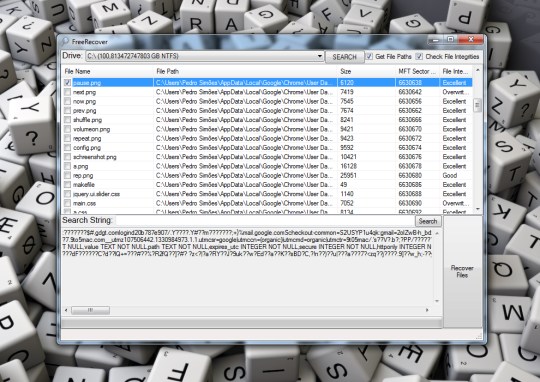Sort by File Path column header
This screenshot has width=540, height=382.
pos(245,71)
